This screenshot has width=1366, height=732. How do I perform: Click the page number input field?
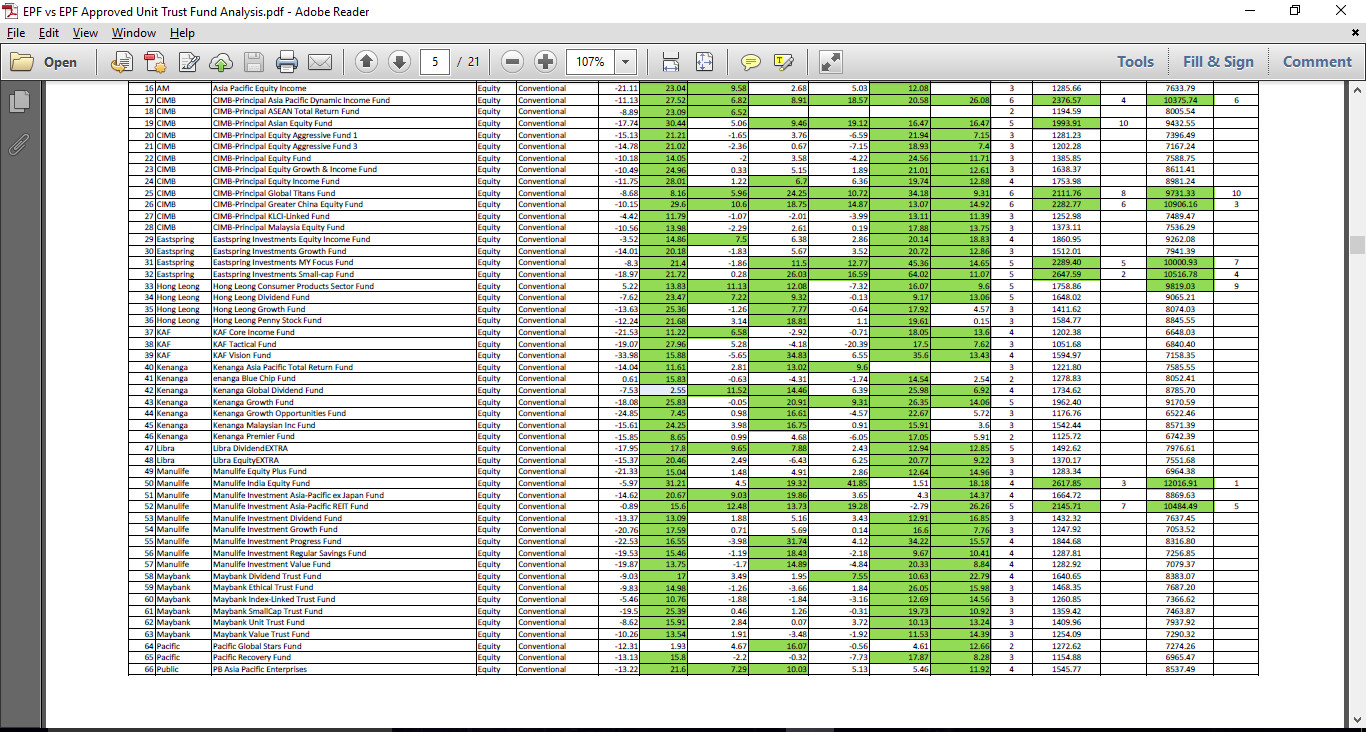[435, 62]
